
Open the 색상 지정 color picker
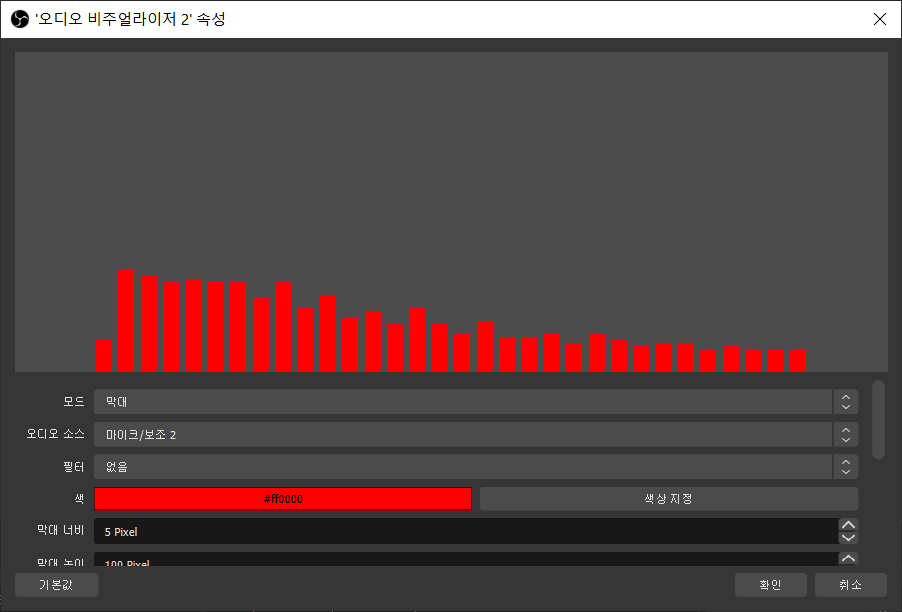668,498
